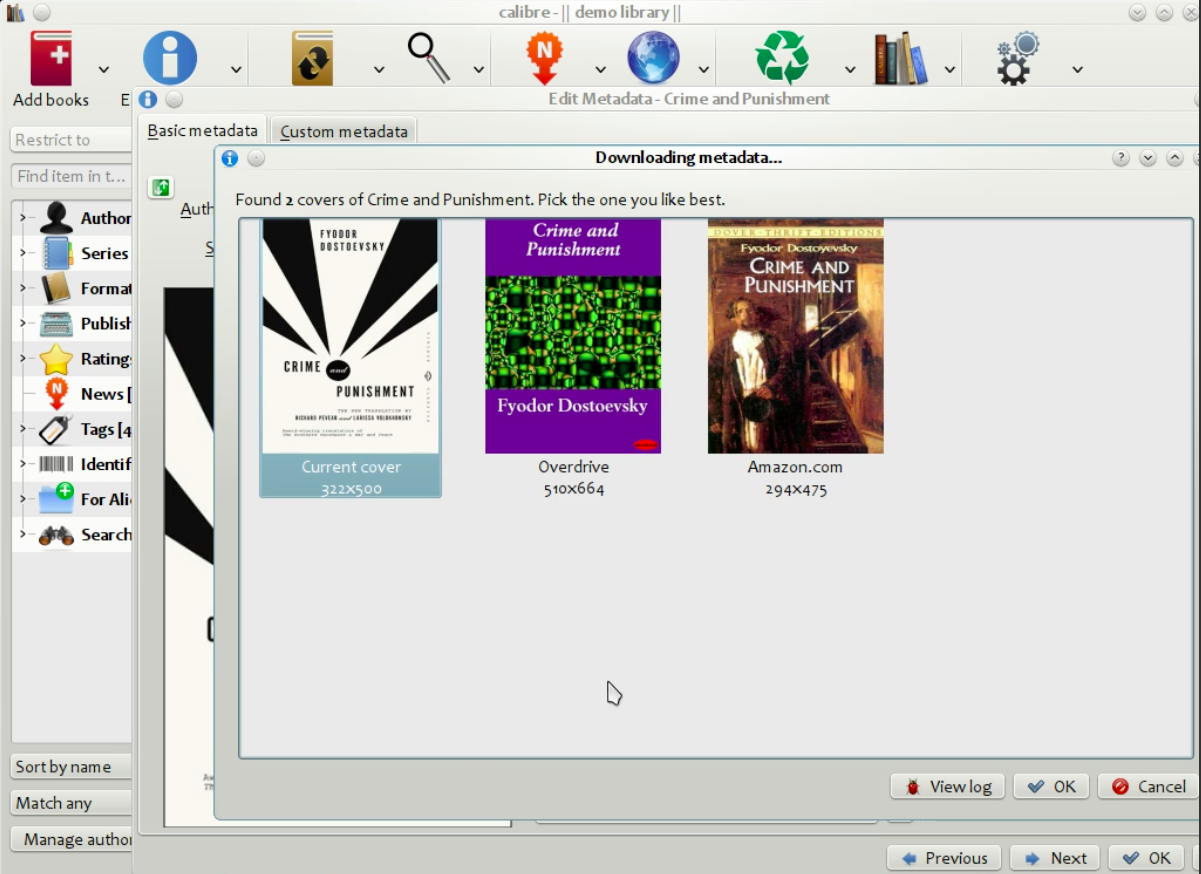Click the Next button at bottom
Screen dimensions: 1201x874
[x=1055, y=858]
